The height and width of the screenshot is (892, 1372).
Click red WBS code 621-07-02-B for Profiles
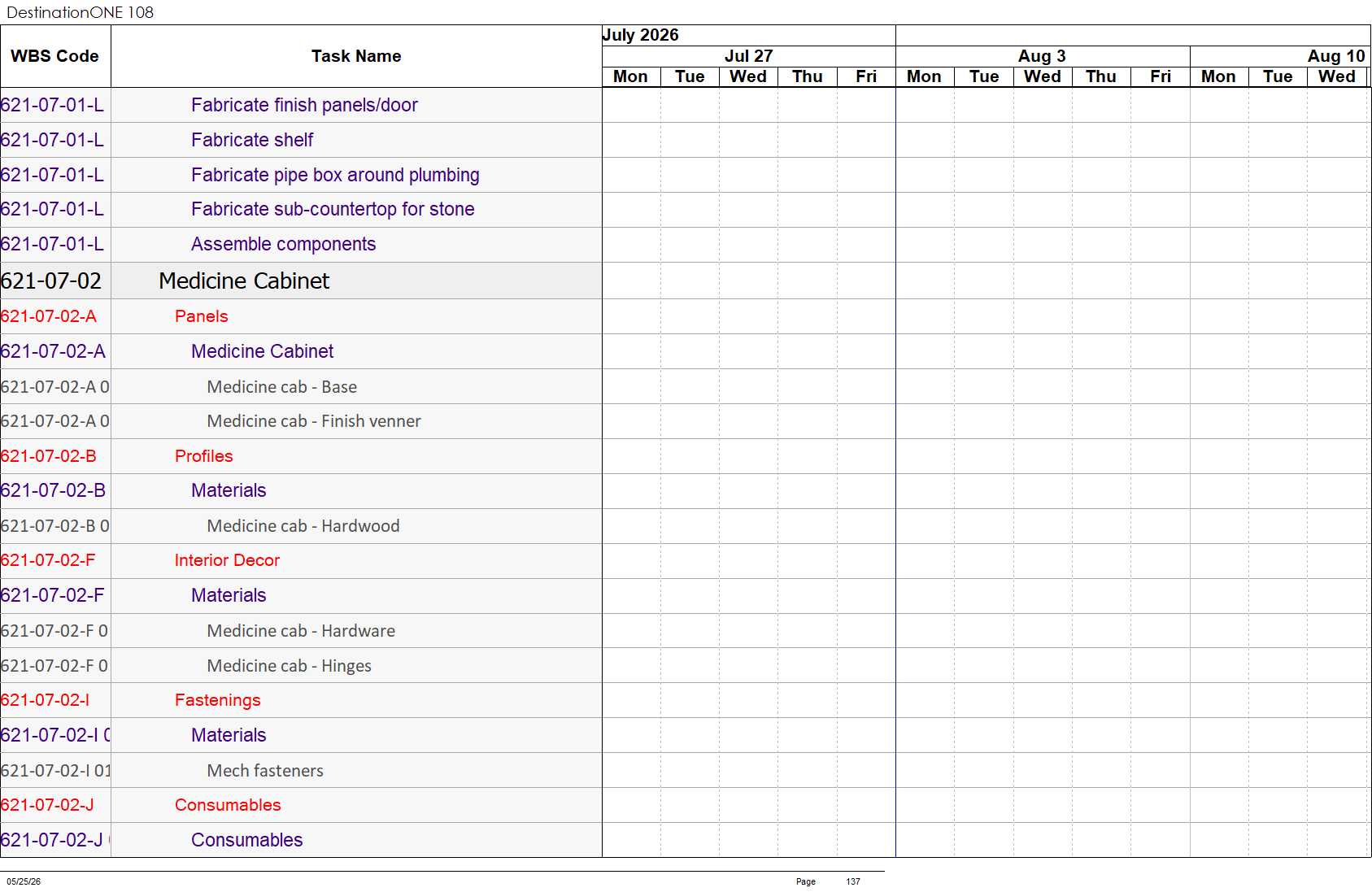coord(49,456)
